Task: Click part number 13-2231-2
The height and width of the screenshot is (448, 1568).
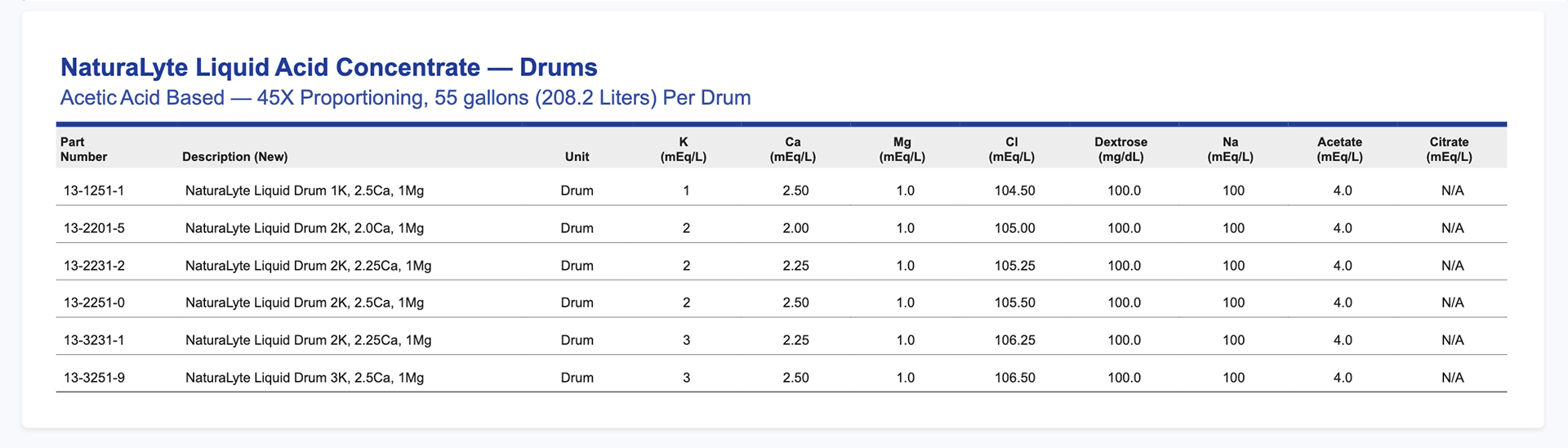Action: click(94, 266)
